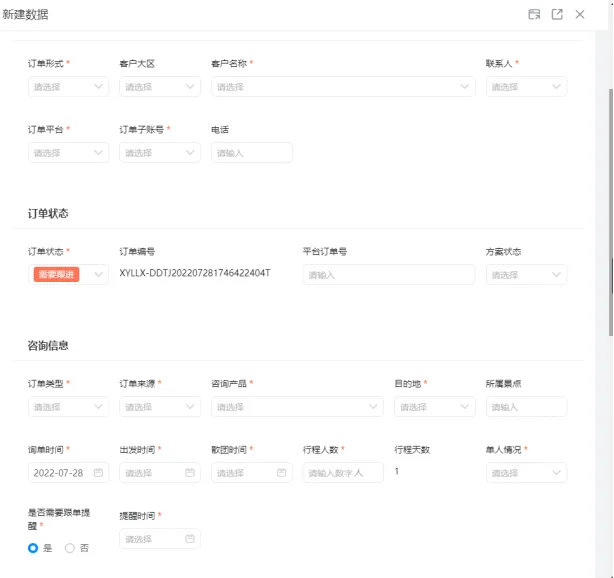Click the 询单时间 calendar icon
The height and width of the screenshot is (578, 614).
pyautogui.click(x=98, y=473)
